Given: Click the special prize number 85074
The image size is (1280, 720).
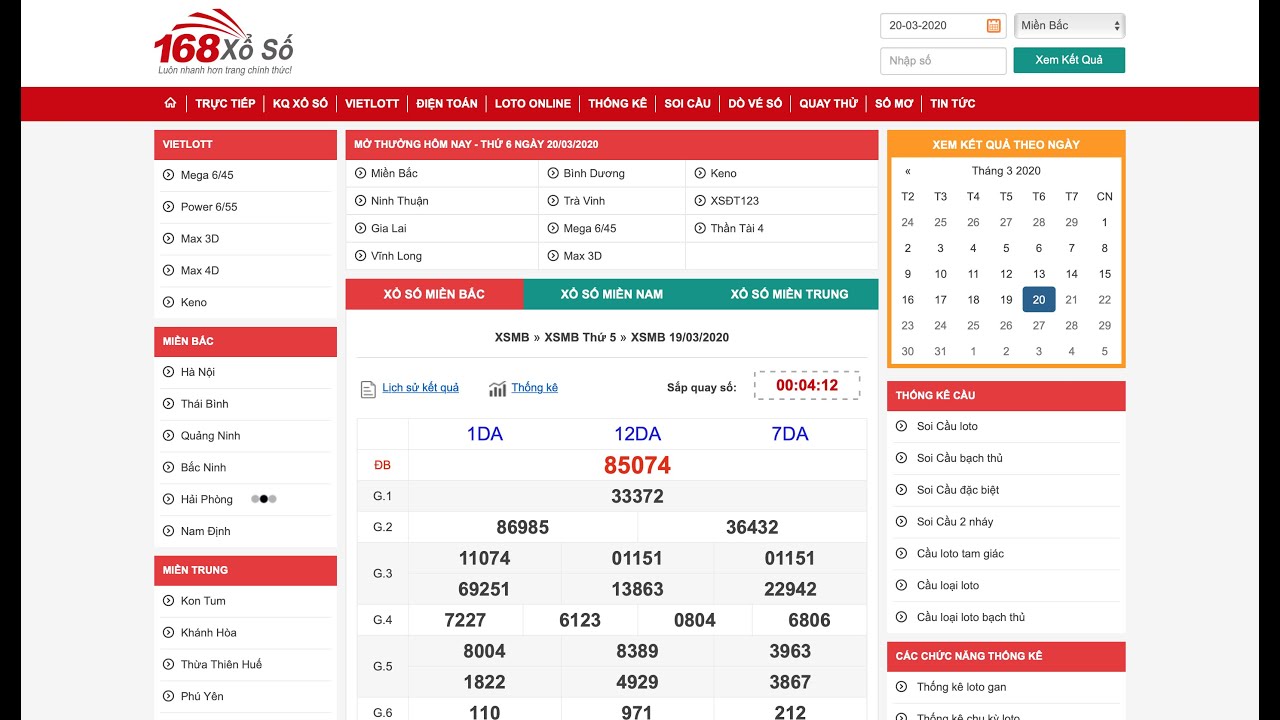Looking at the screenshot, I should coord(637,465).
